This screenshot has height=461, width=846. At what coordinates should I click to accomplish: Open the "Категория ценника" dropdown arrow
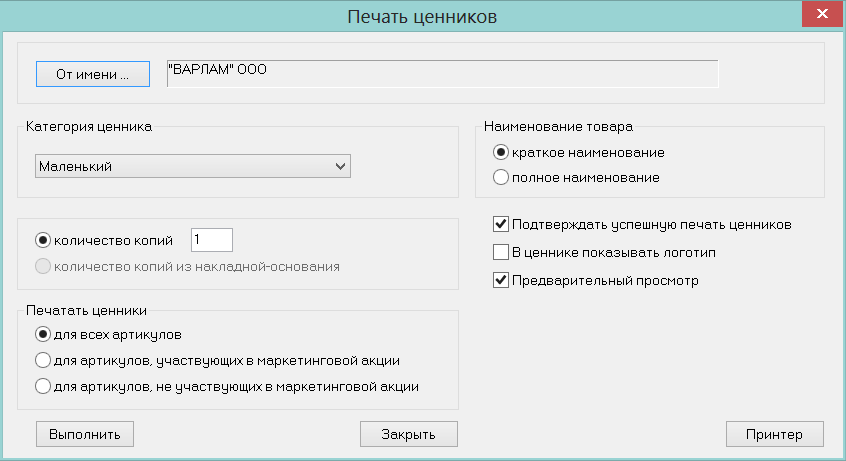340,166
